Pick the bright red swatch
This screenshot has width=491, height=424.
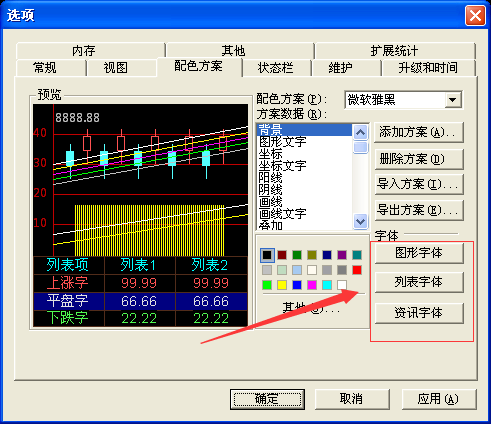357,270
